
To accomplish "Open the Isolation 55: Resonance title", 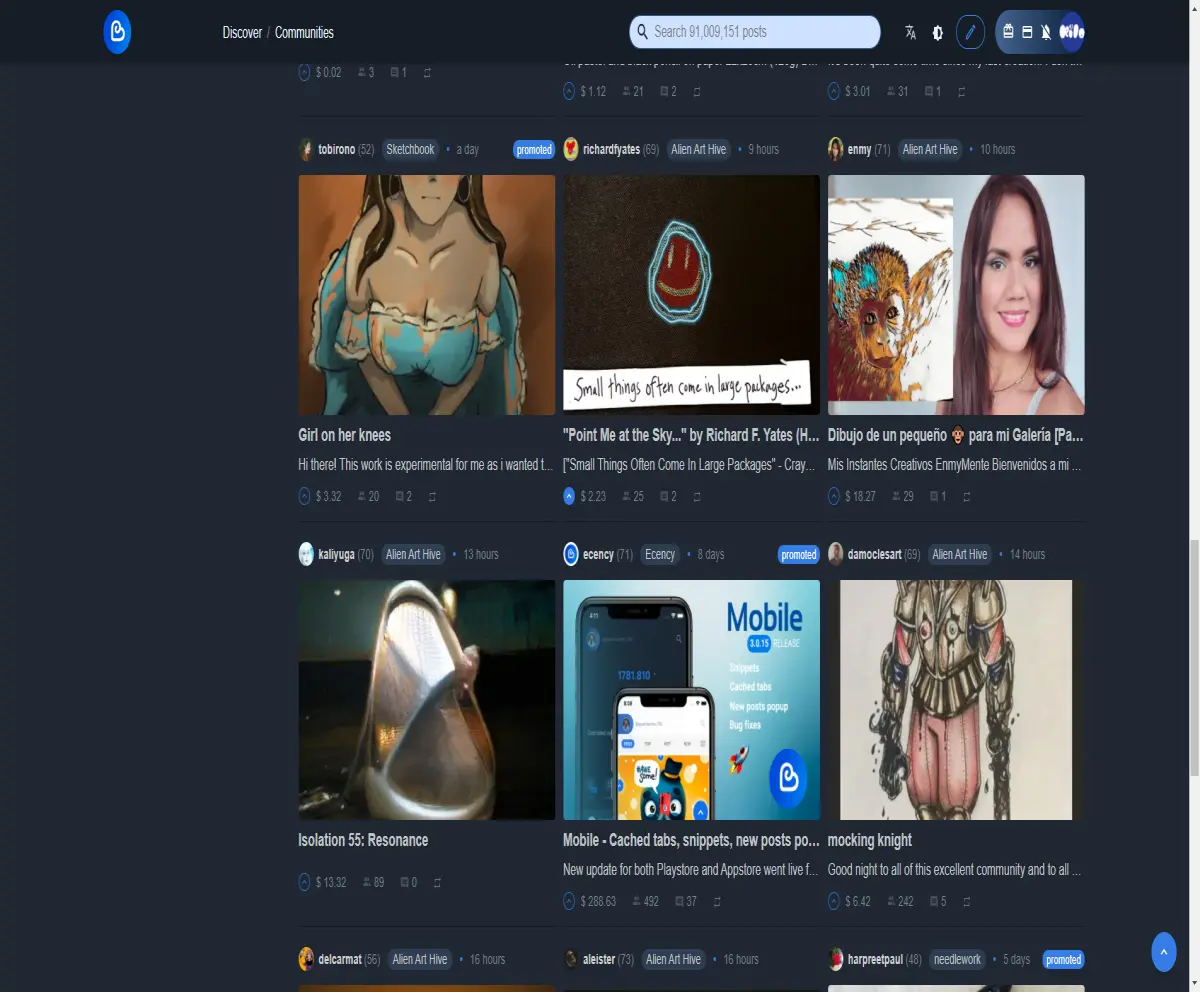I will click(363, 840).
